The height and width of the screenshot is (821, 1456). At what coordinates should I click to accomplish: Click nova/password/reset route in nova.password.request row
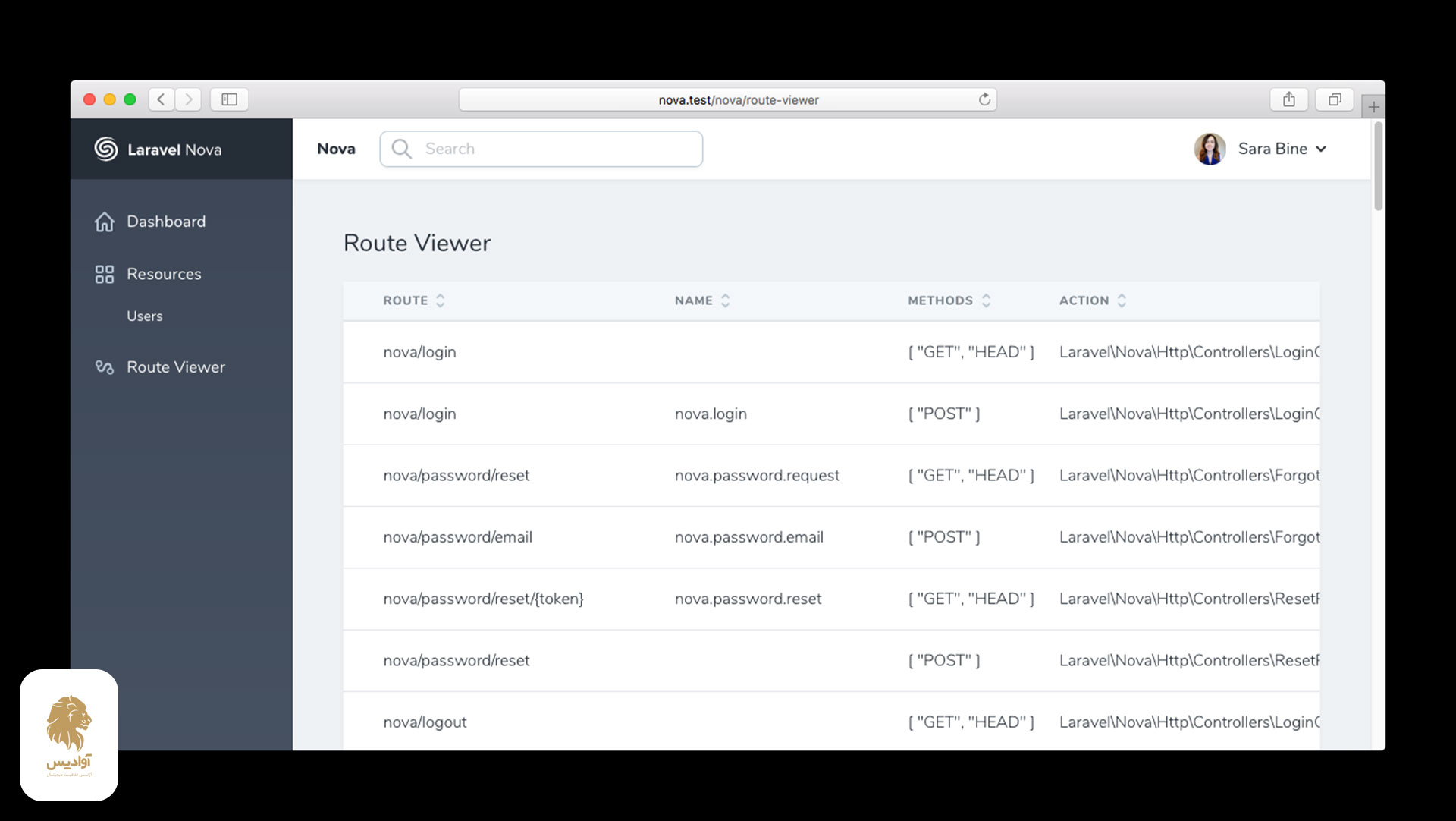click(x=457, y=476)
